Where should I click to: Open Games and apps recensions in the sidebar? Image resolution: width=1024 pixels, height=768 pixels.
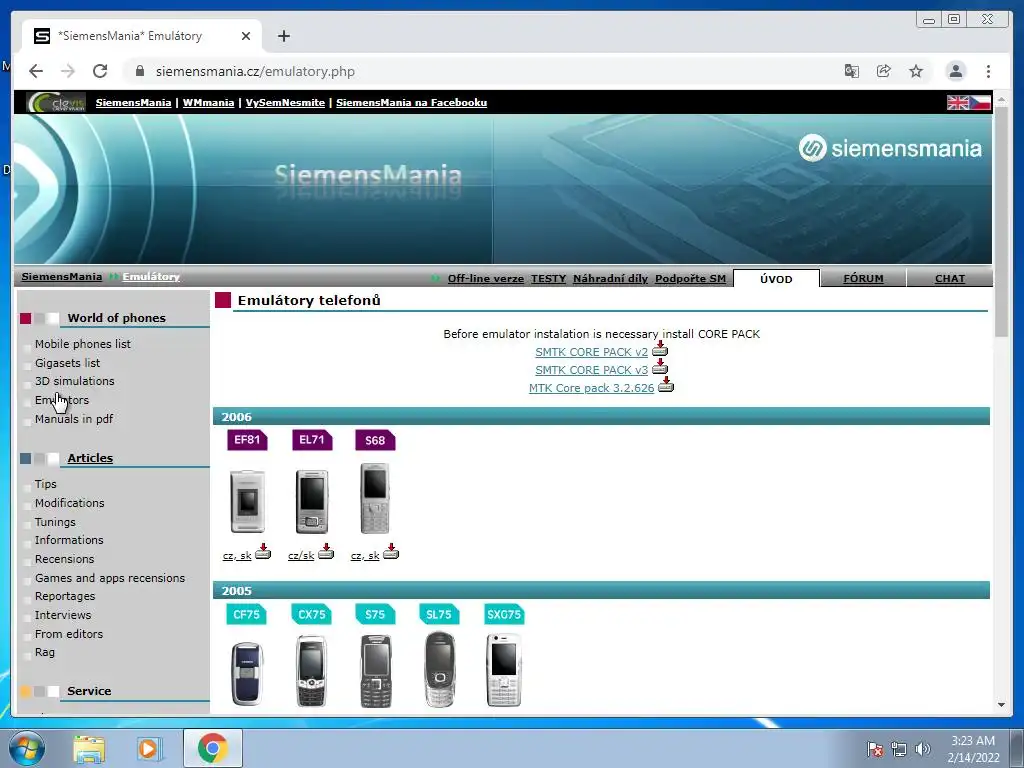[x=110, y=578]
